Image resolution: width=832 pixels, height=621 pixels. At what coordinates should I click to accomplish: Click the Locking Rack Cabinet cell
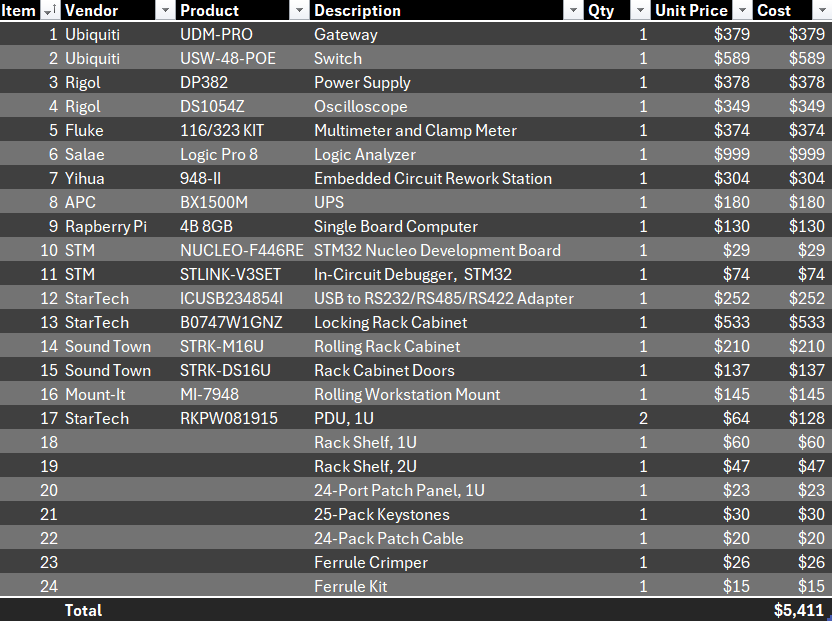447,323
